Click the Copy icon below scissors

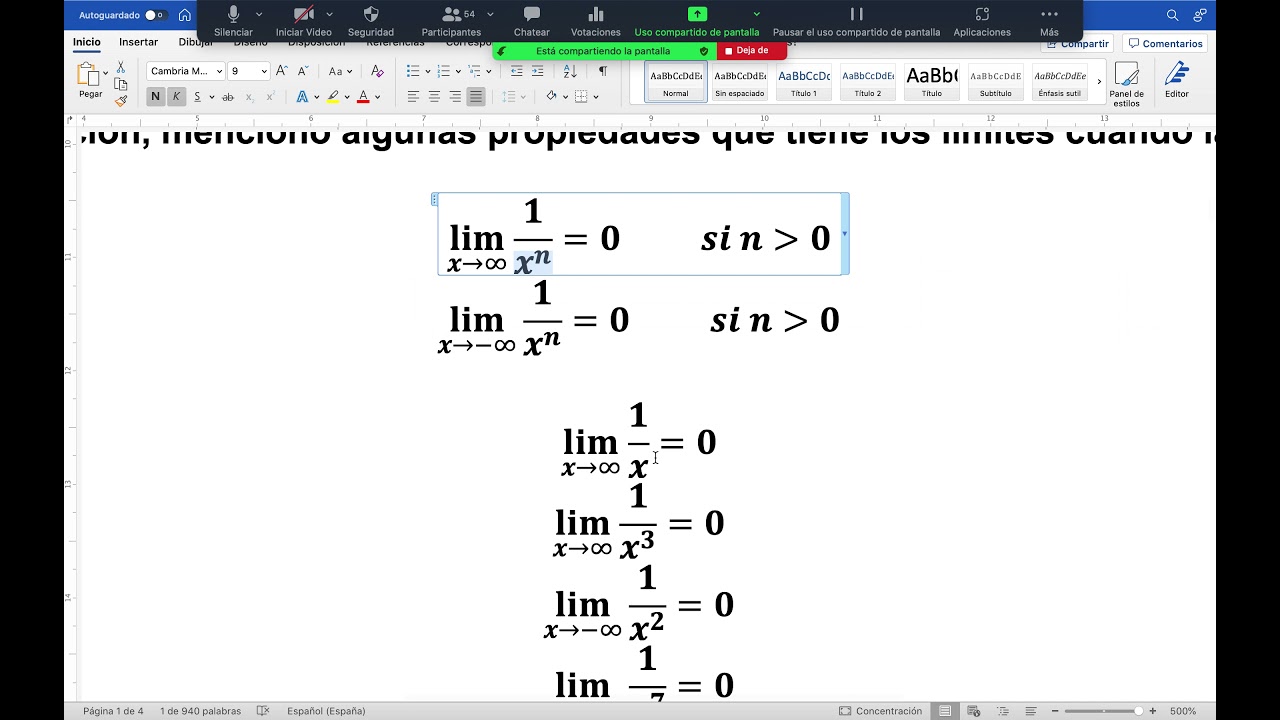pyautogui.click(x=121, y=84)
